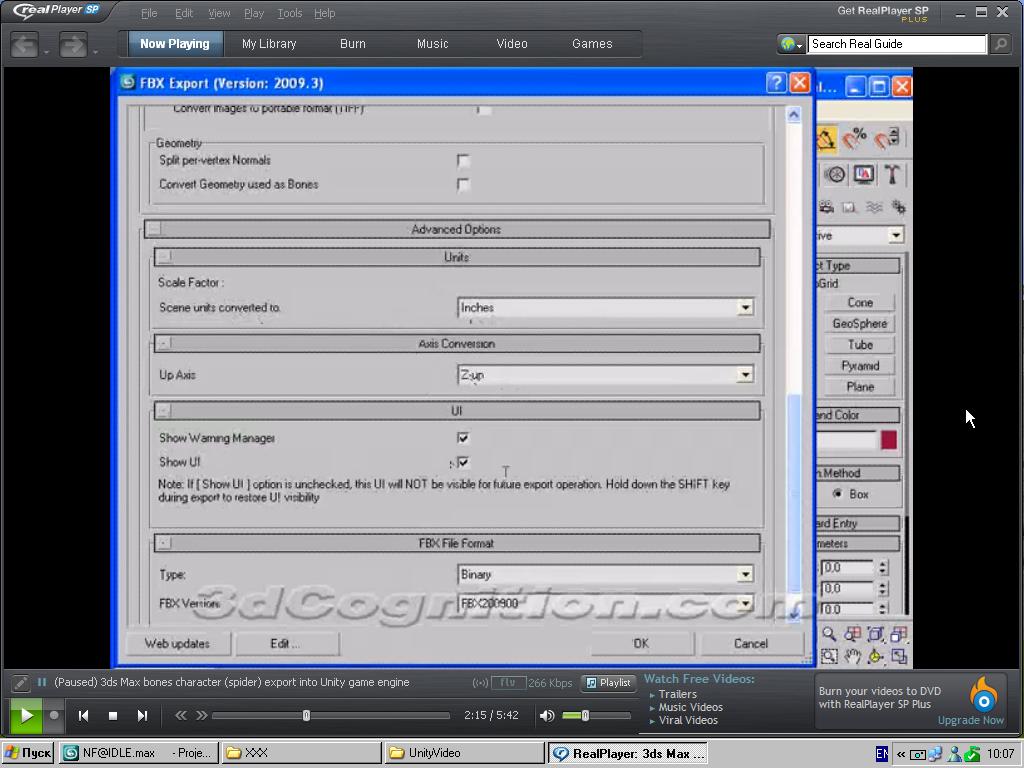Open the 3ds Max Utilities hammer icon

point(891,174)
